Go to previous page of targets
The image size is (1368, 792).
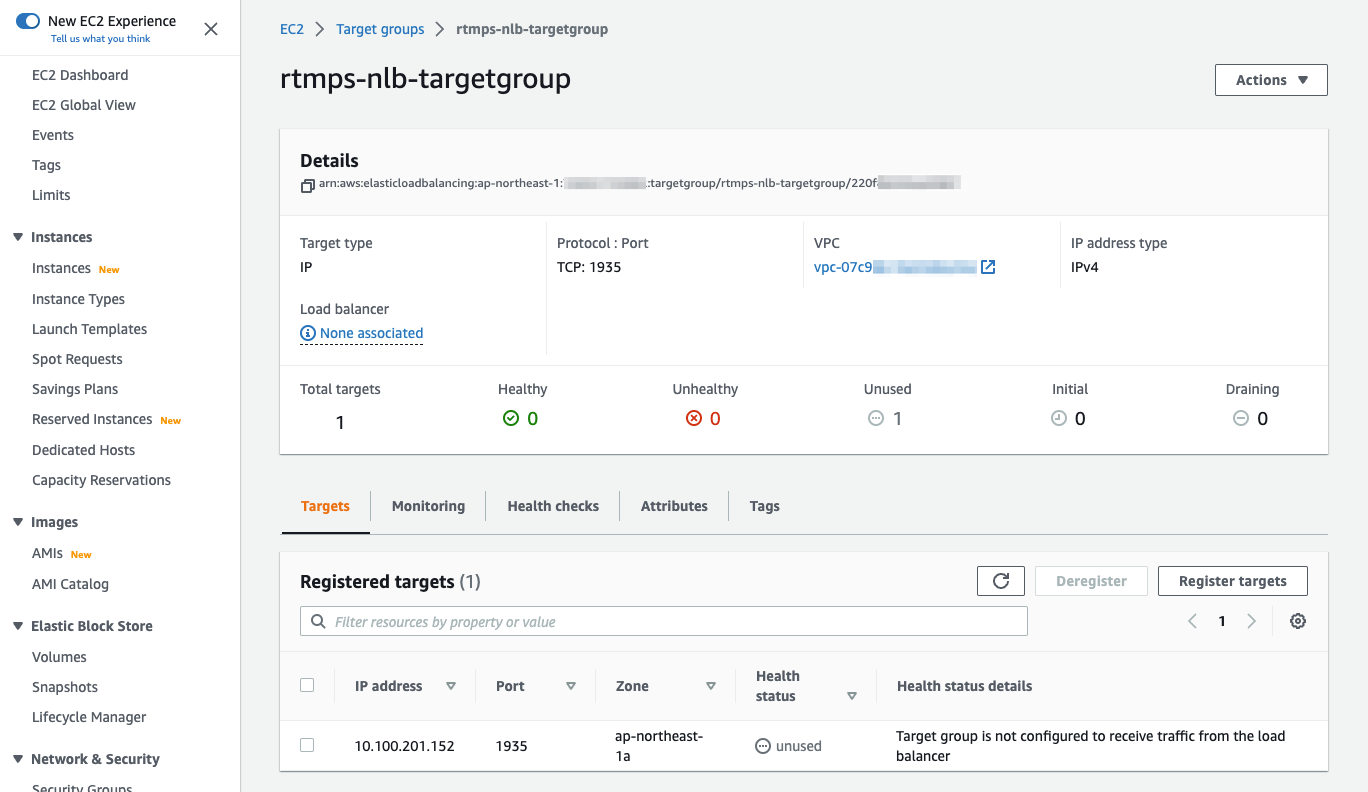click(x=1192, y=621)
